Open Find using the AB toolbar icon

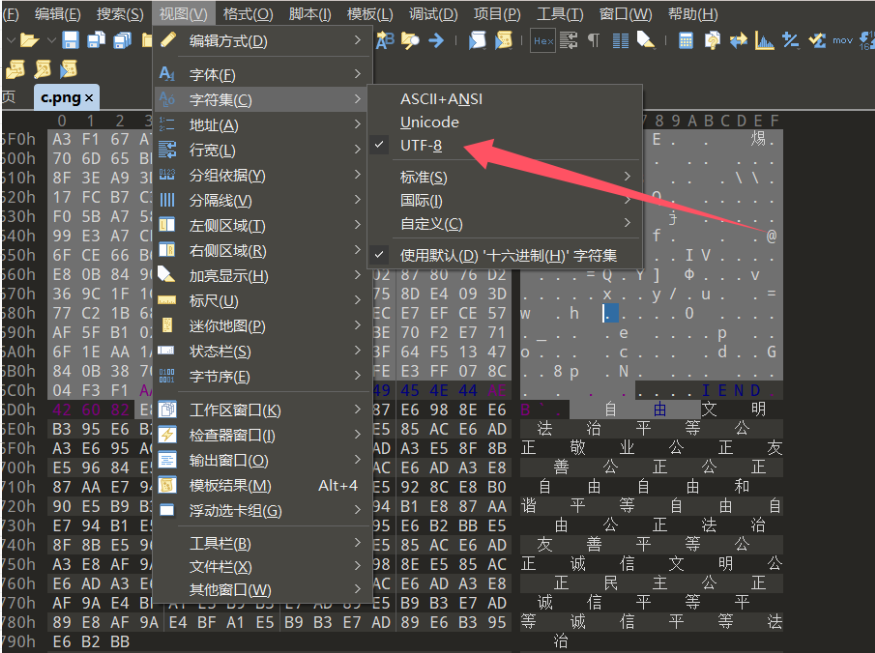(x=384, y=40)
